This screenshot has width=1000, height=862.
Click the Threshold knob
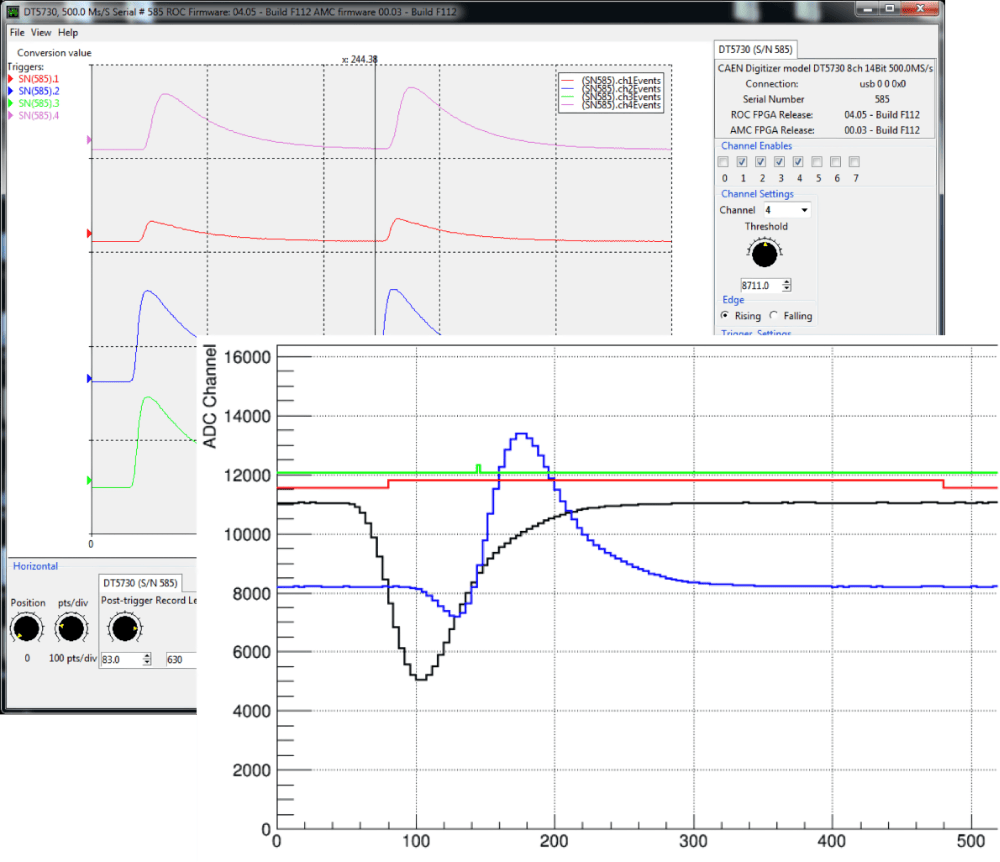765,254
